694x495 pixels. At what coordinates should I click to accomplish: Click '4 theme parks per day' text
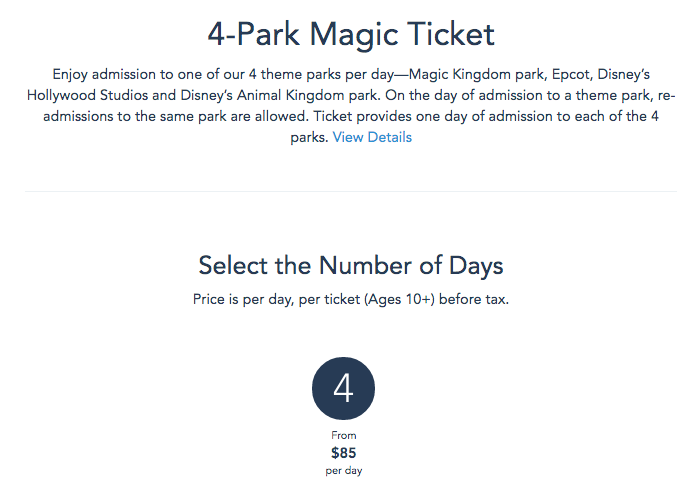coord(313,74)
